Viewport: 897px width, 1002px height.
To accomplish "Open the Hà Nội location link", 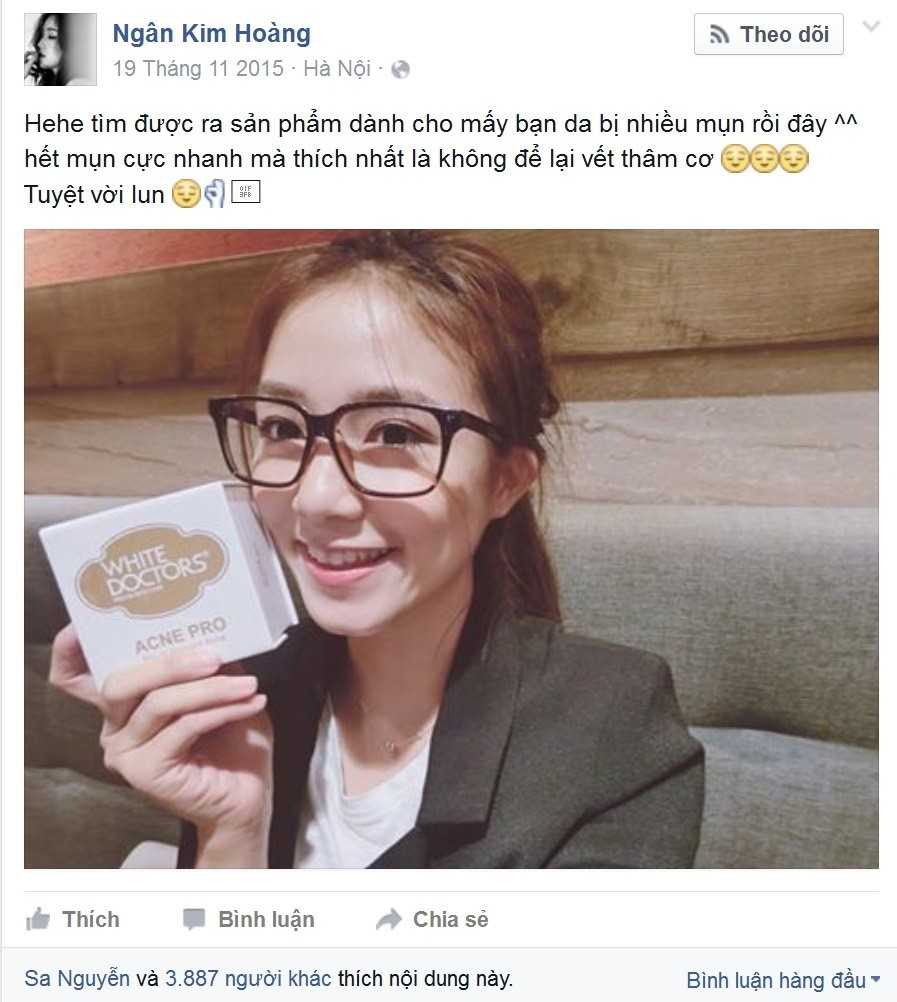I will click(337, 68).
